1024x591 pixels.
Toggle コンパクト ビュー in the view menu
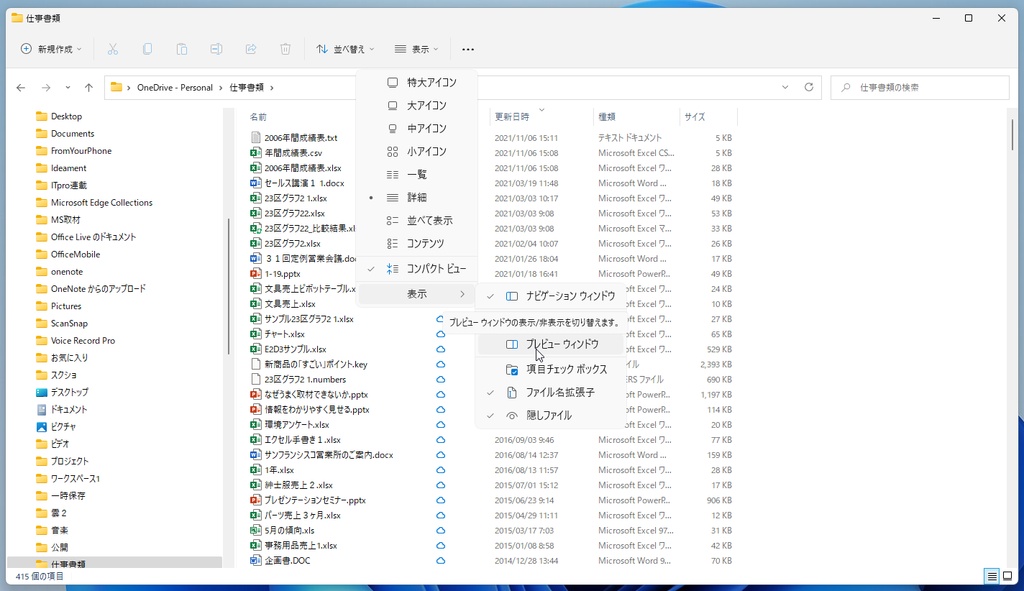point(418,268)
